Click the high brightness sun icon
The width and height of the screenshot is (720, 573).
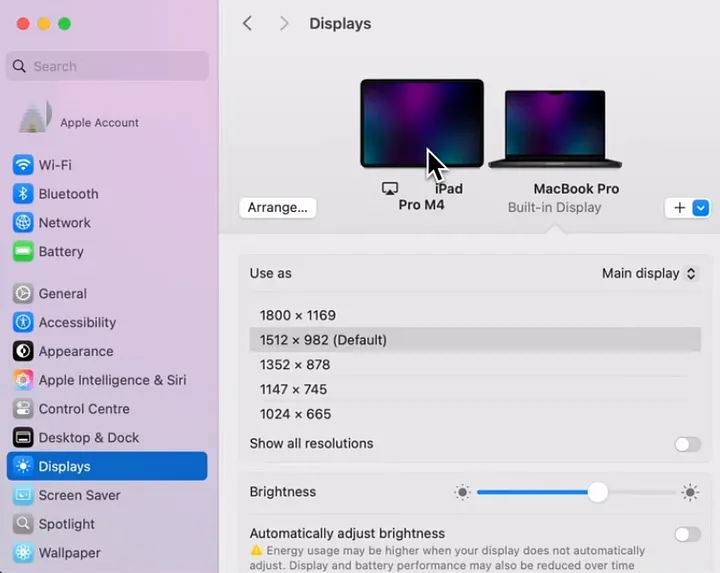(x=690, y=492)
